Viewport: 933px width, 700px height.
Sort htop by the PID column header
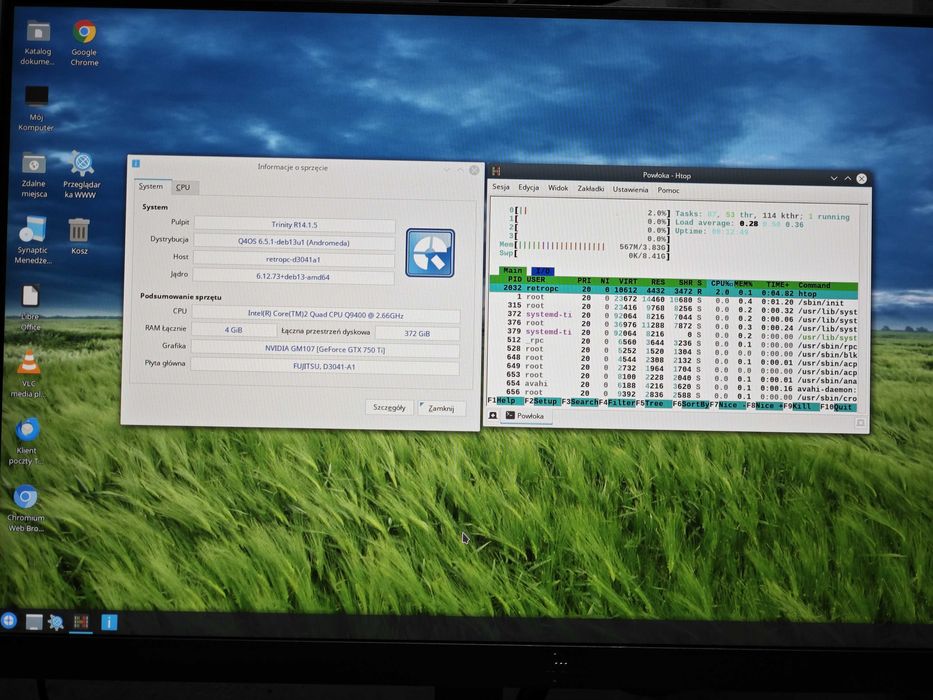514,279
